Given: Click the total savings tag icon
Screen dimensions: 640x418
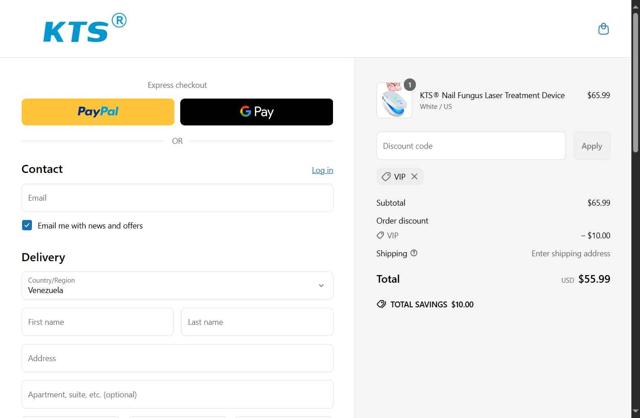Looking at the screenshot, I should tap(381, 304).
